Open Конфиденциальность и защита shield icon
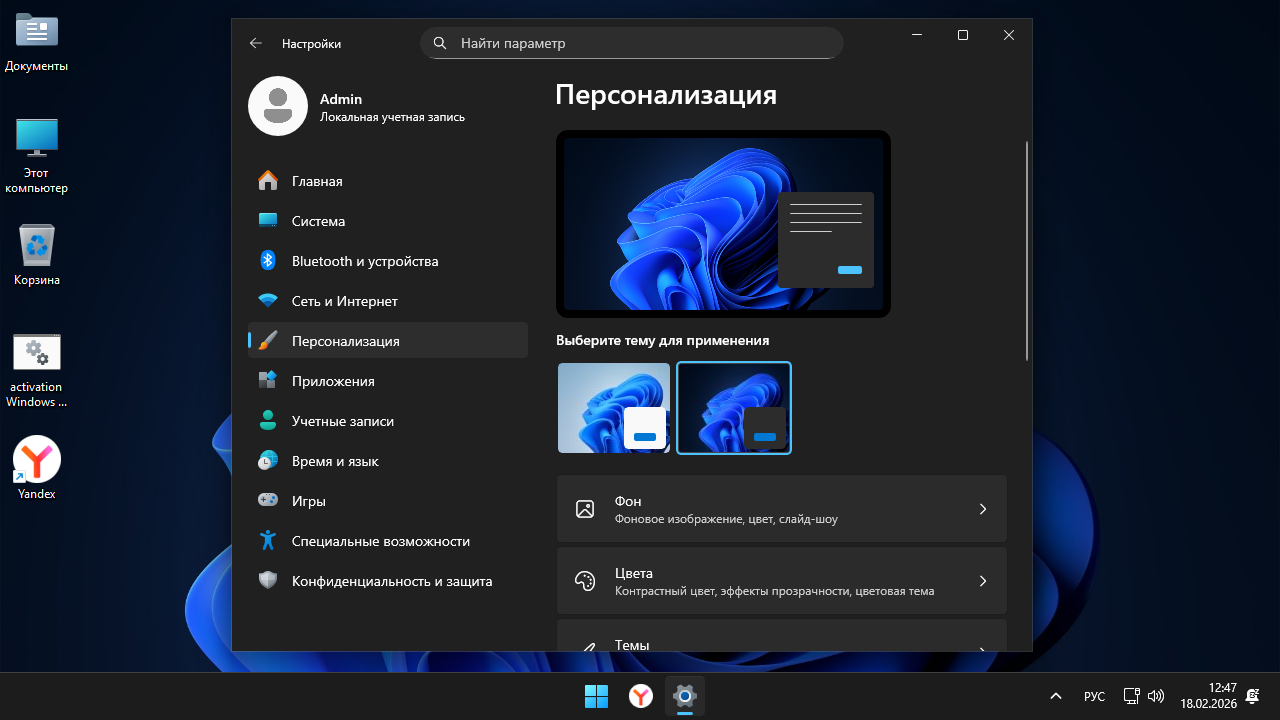 [x=267, y=581]
